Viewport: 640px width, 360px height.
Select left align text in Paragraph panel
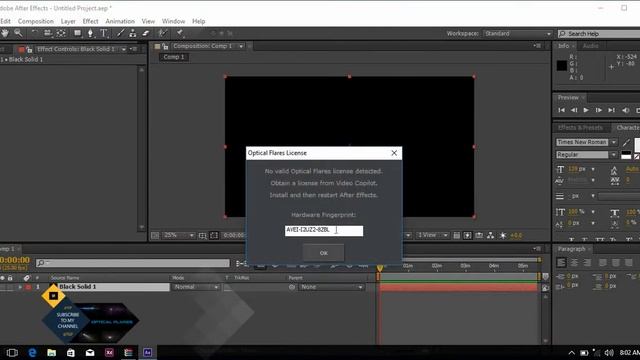click(561, 262)
